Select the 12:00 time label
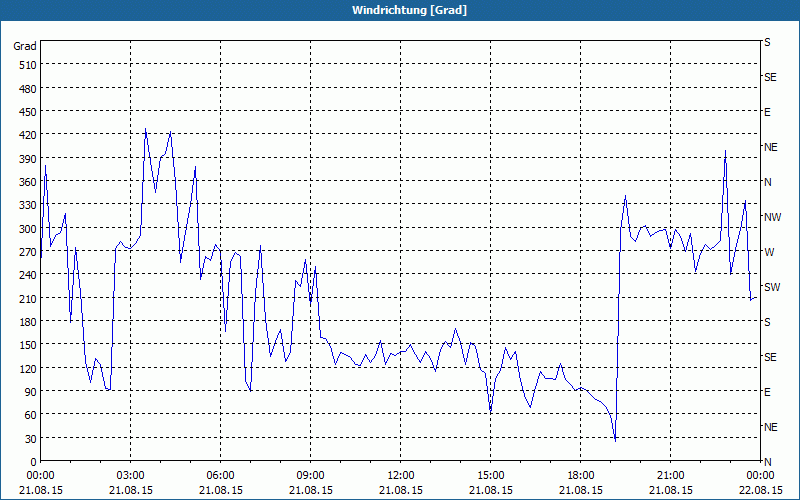Viewport: 800px width, 500px height. click(401, 476)
